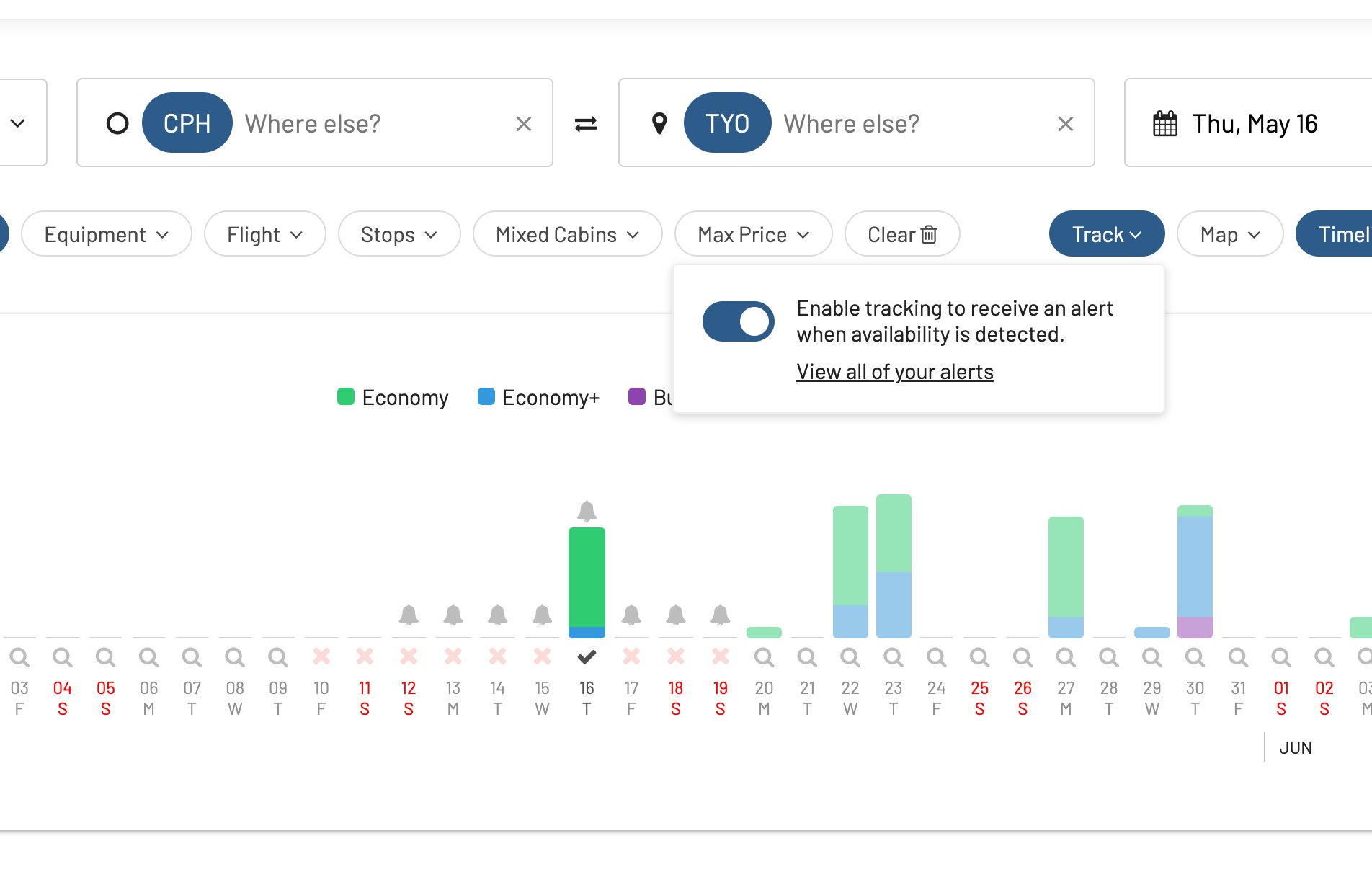Click the alert bell above May 16
Image resolution: width=1372 pixels, height=895 pixels.
(587, 511)
